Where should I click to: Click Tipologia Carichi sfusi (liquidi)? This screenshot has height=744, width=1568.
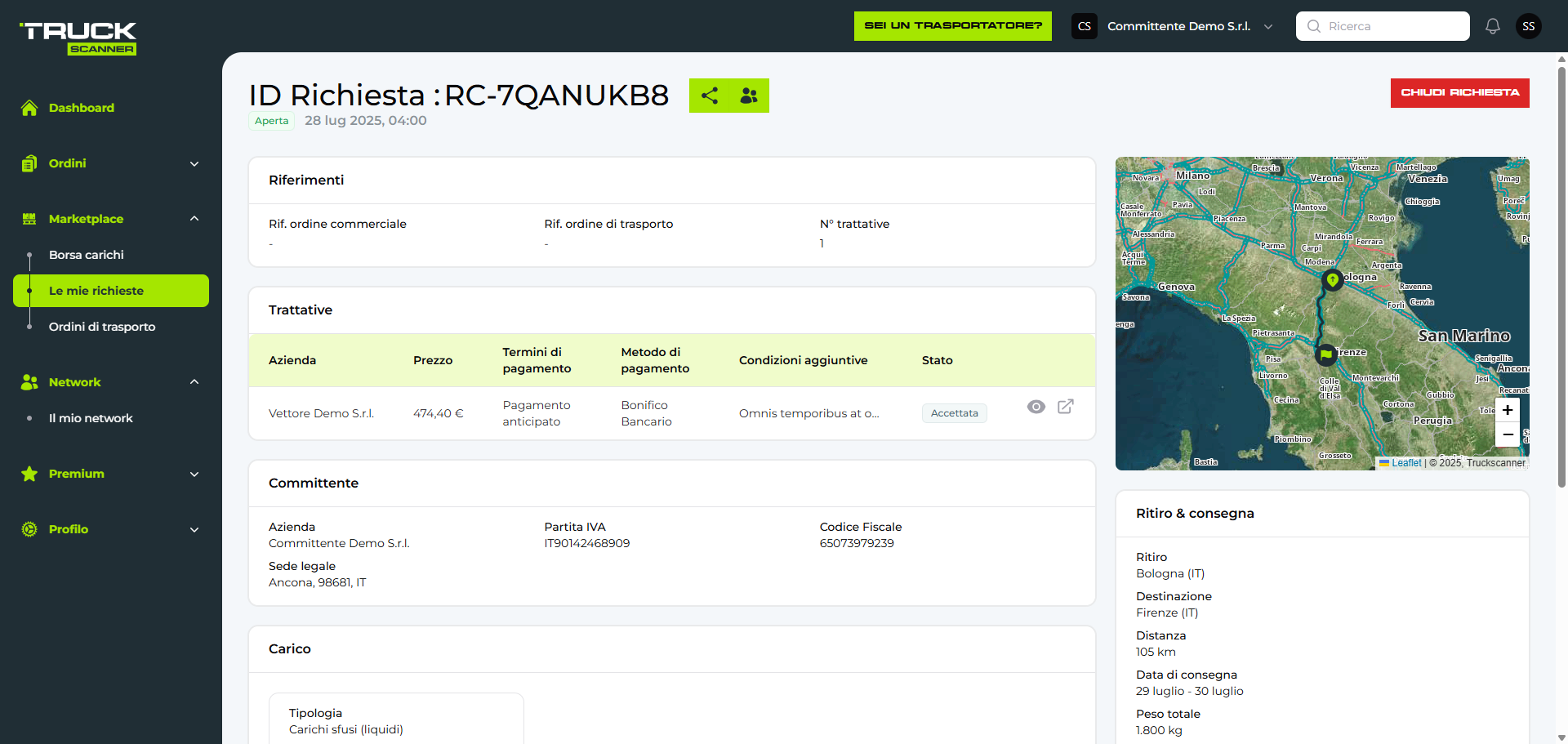[x=346, y=729]
